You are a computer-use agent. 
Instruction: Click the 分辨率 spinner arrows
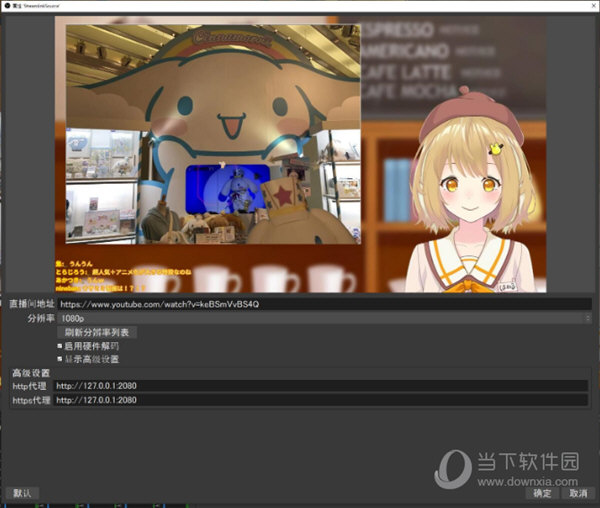coord(588,318)
